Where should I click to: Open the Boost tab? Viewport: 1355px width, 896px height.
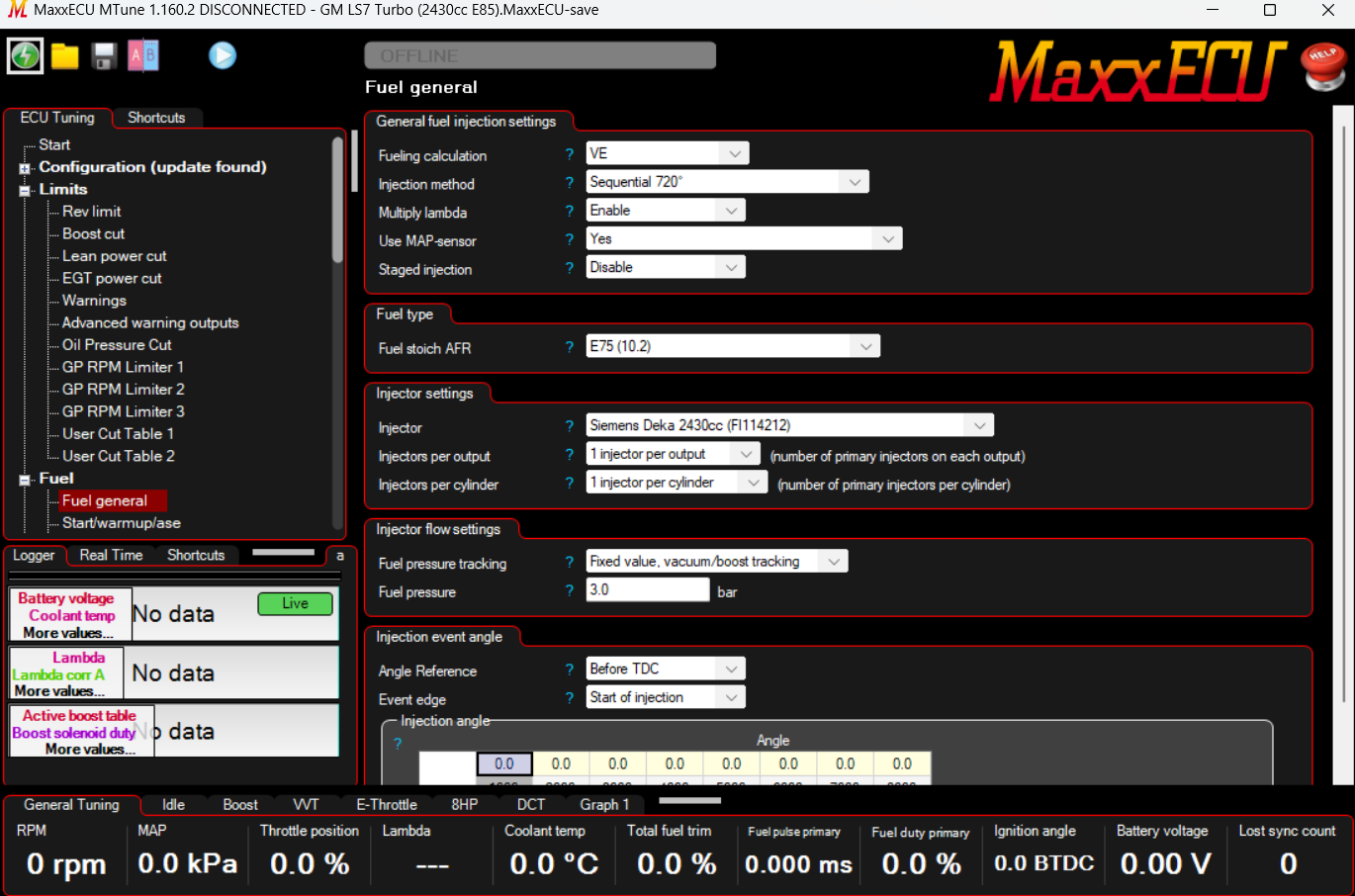(240, 805)
